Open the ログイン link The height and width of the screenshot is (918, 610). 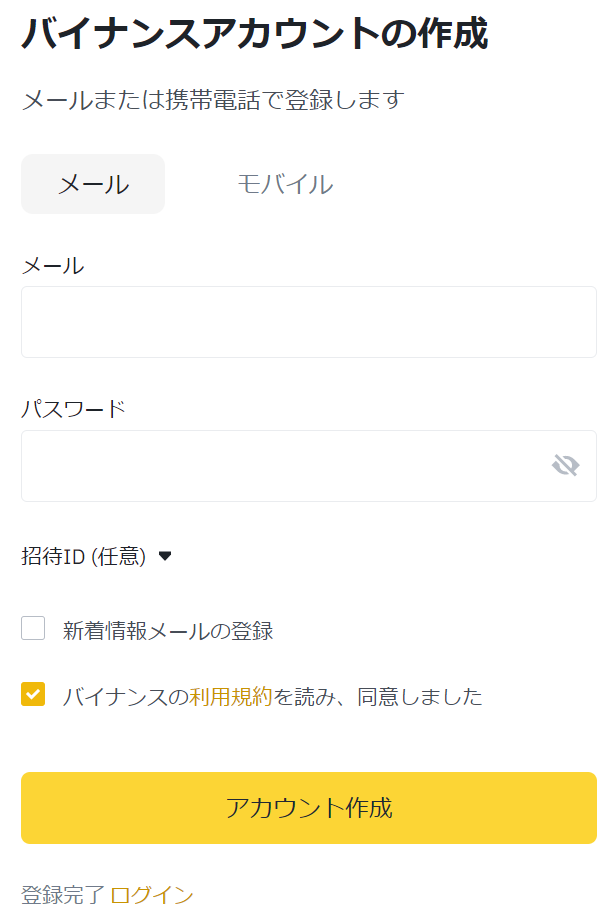tap(152, 896)
